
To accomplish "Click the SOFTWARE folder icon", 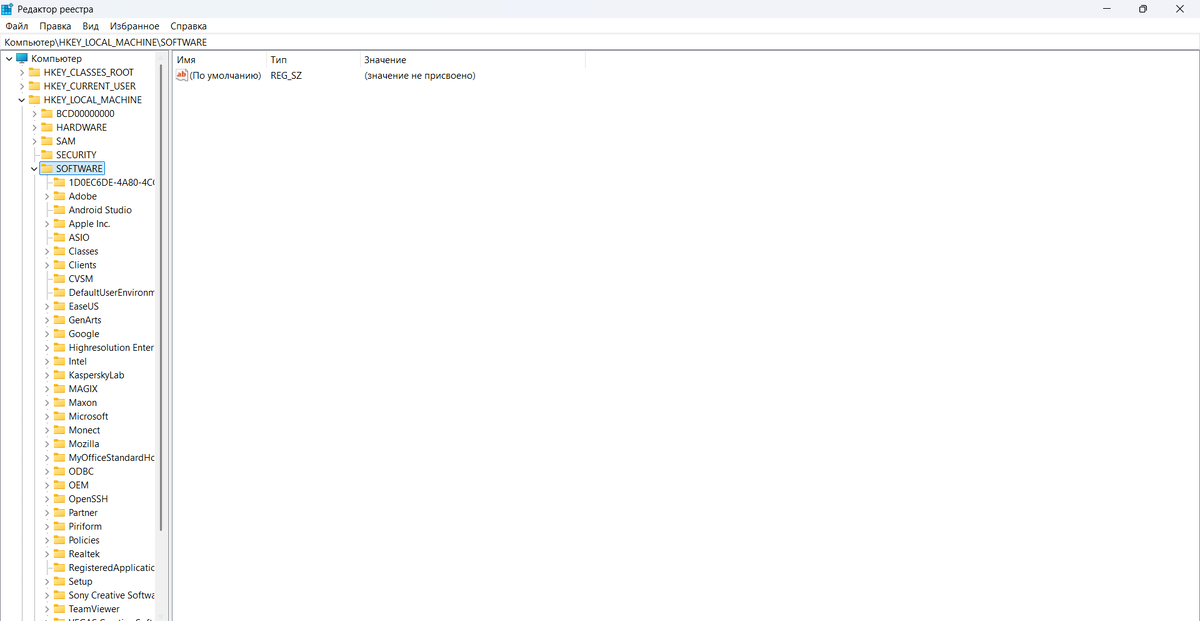I will (46, 169).
